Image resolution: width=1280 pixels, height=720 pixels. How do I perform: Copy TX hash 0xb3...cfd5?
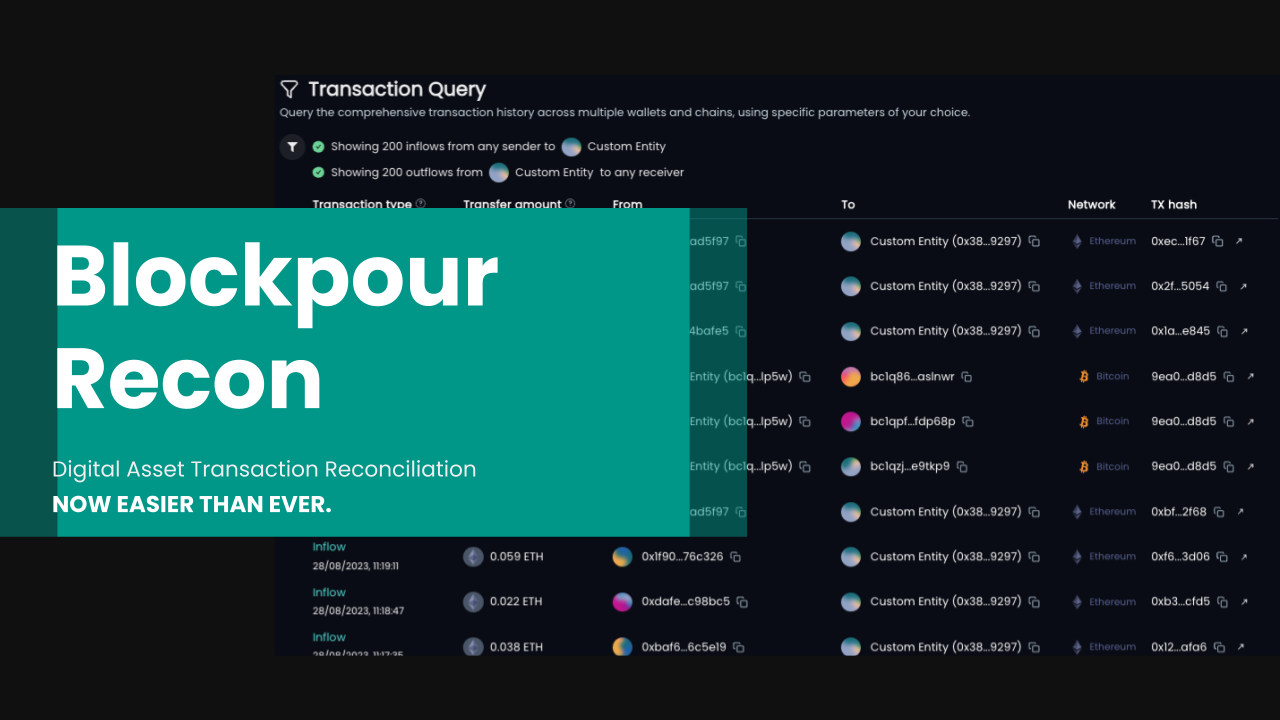point(1223,602)
